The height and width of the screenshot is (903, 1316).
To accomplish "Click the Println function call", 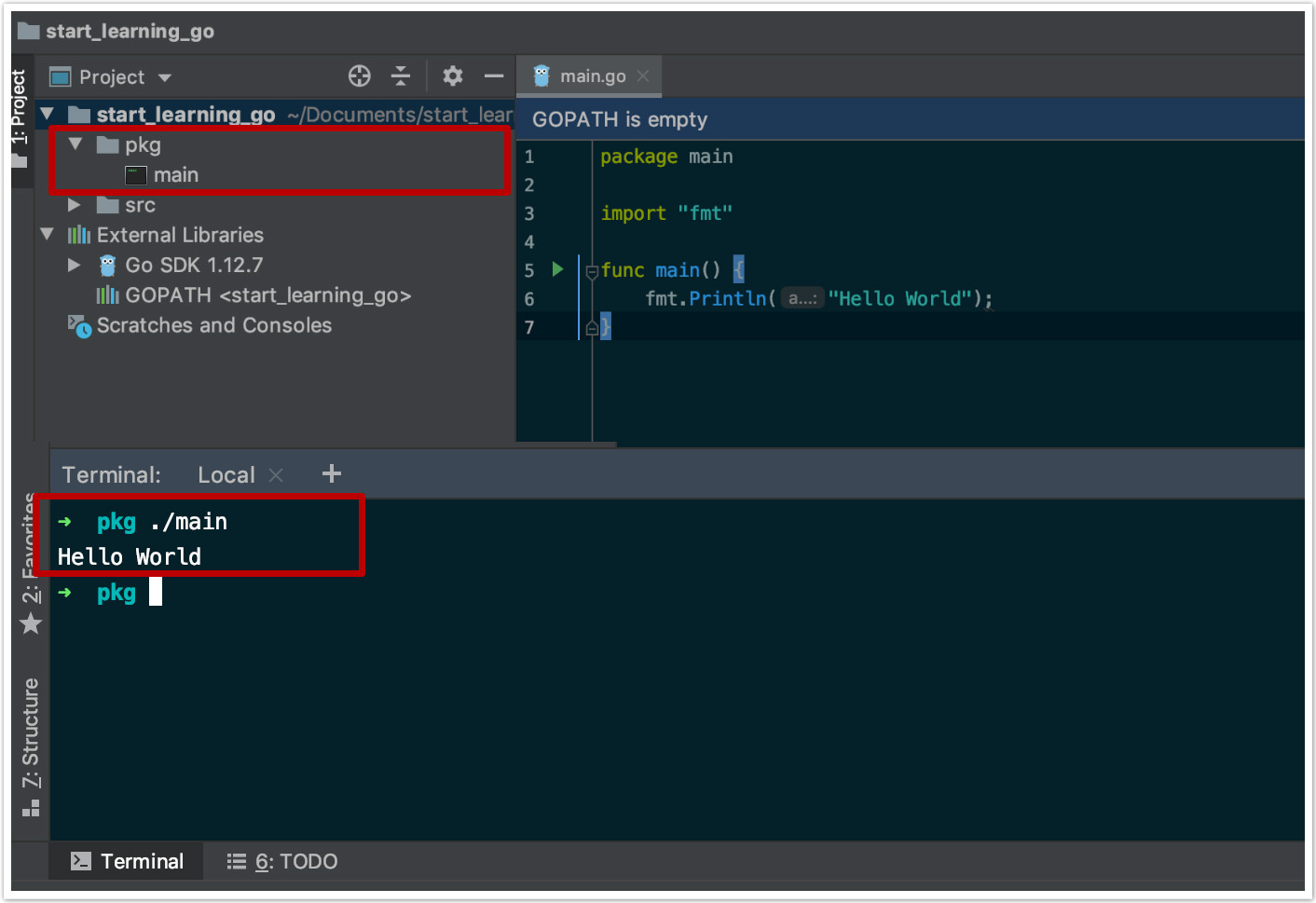I will click(727, 298).
